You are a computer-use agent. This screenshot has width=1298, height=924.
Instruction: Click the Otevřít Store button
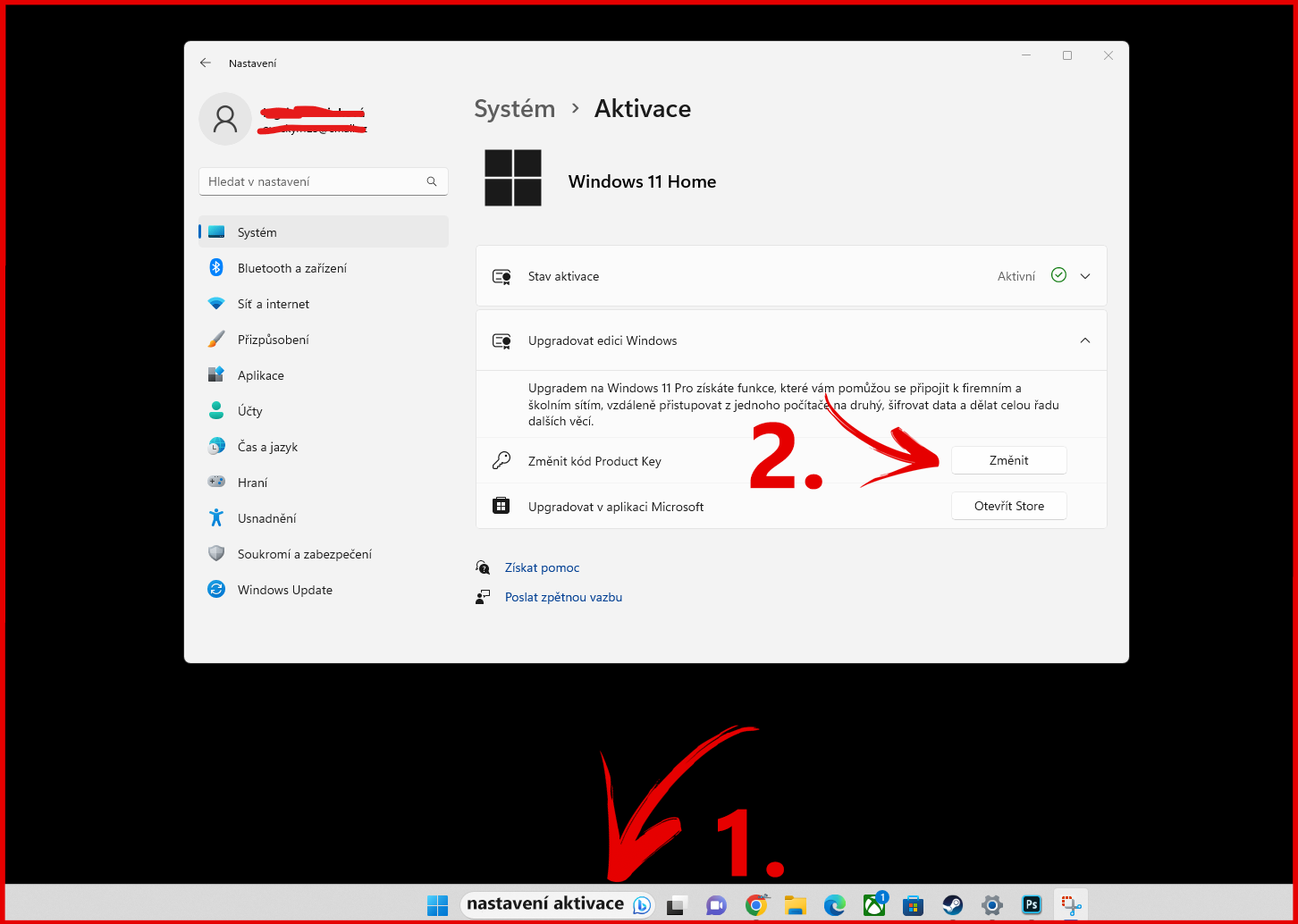1009,506
